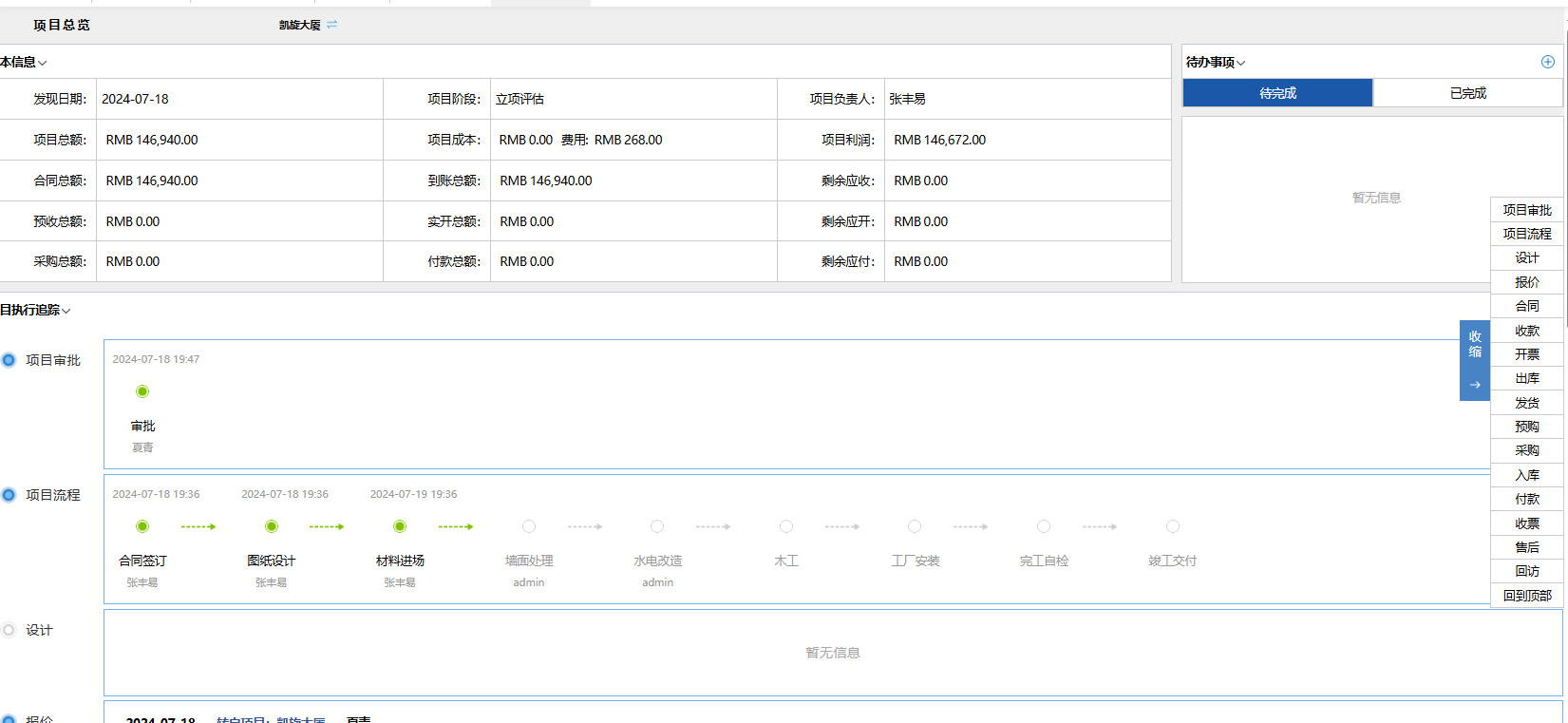Screen dimensions: 1568x723
Task: Click the 项目阶段 value 立项评估
Action: pos(520,99)
